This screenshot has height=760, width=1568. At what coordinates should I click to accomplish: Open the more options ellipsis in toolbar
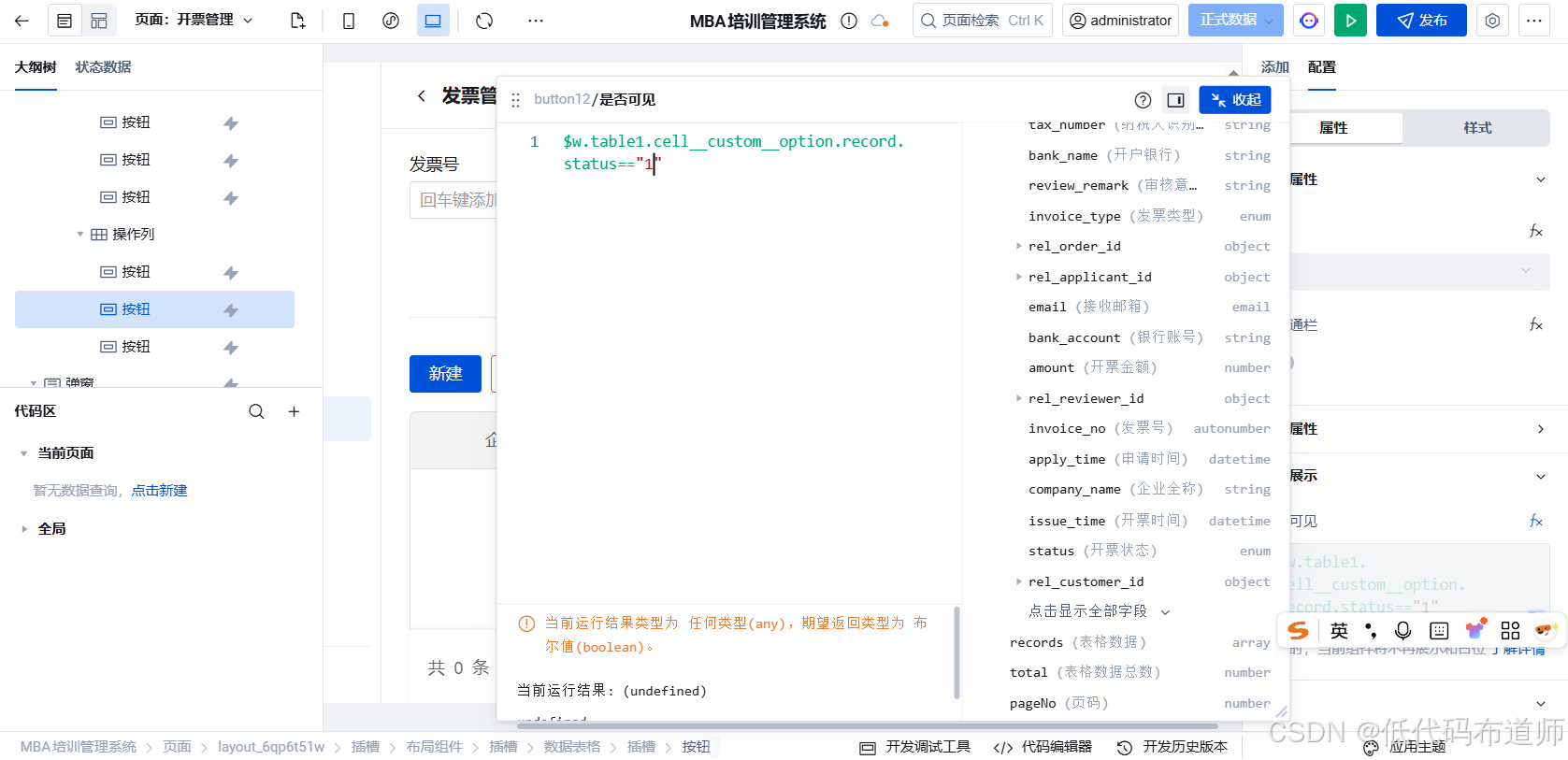[x=536, y=21]
